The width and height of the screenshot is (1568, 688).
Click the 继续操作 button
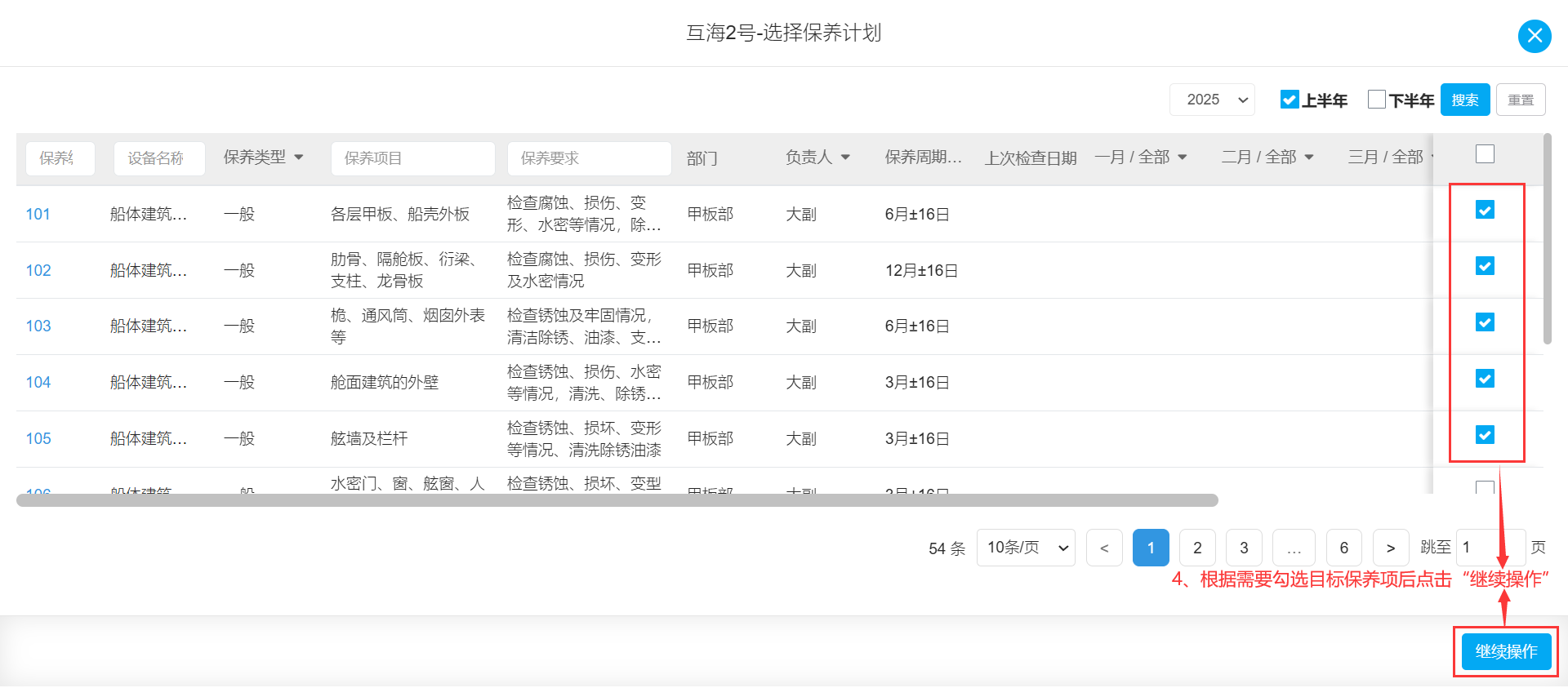click(x=1507, y=651)
